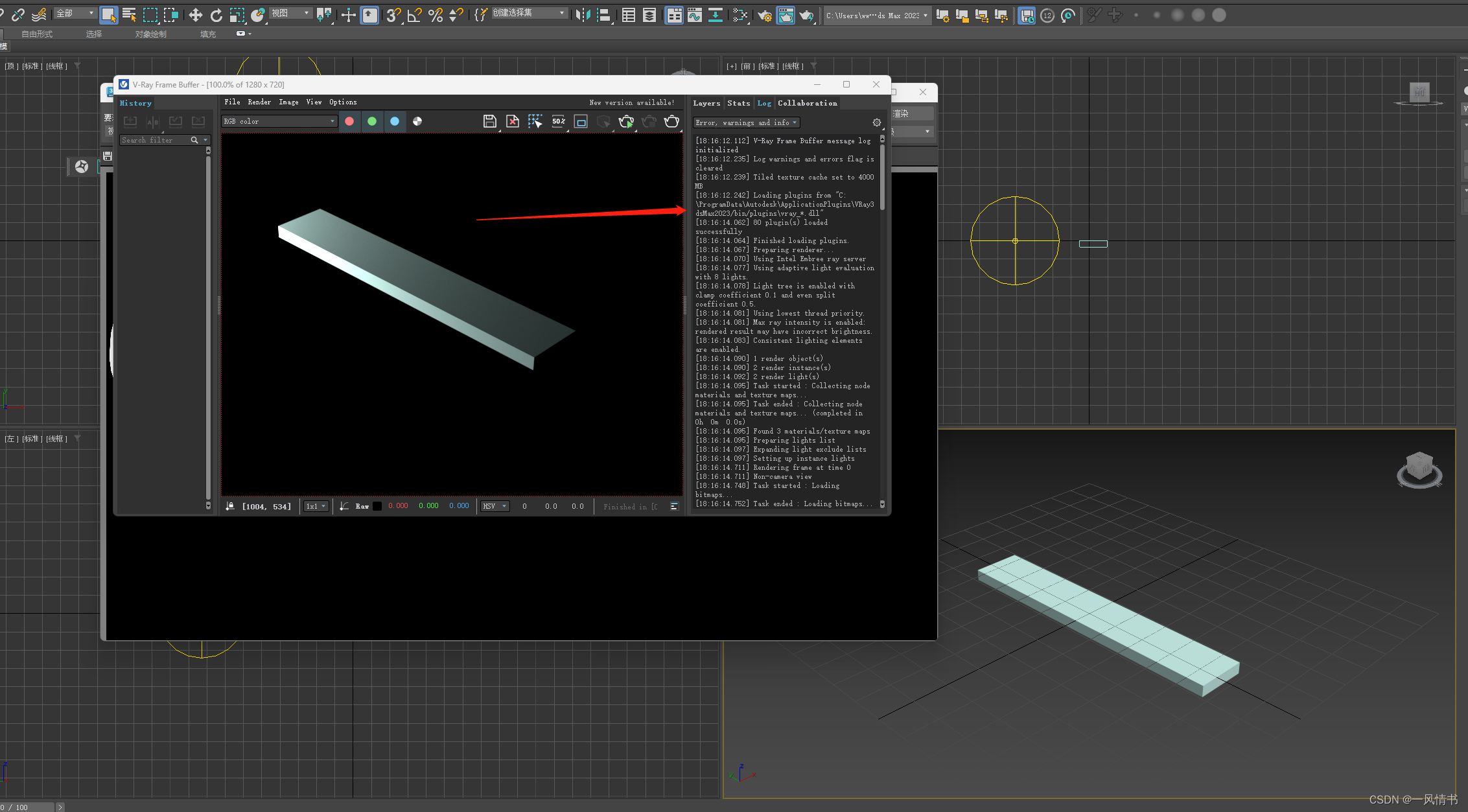The height and width of the screenshot is (812, 1468).
Task: Activate the Select and Rotate tool
Action: point(216,15)
